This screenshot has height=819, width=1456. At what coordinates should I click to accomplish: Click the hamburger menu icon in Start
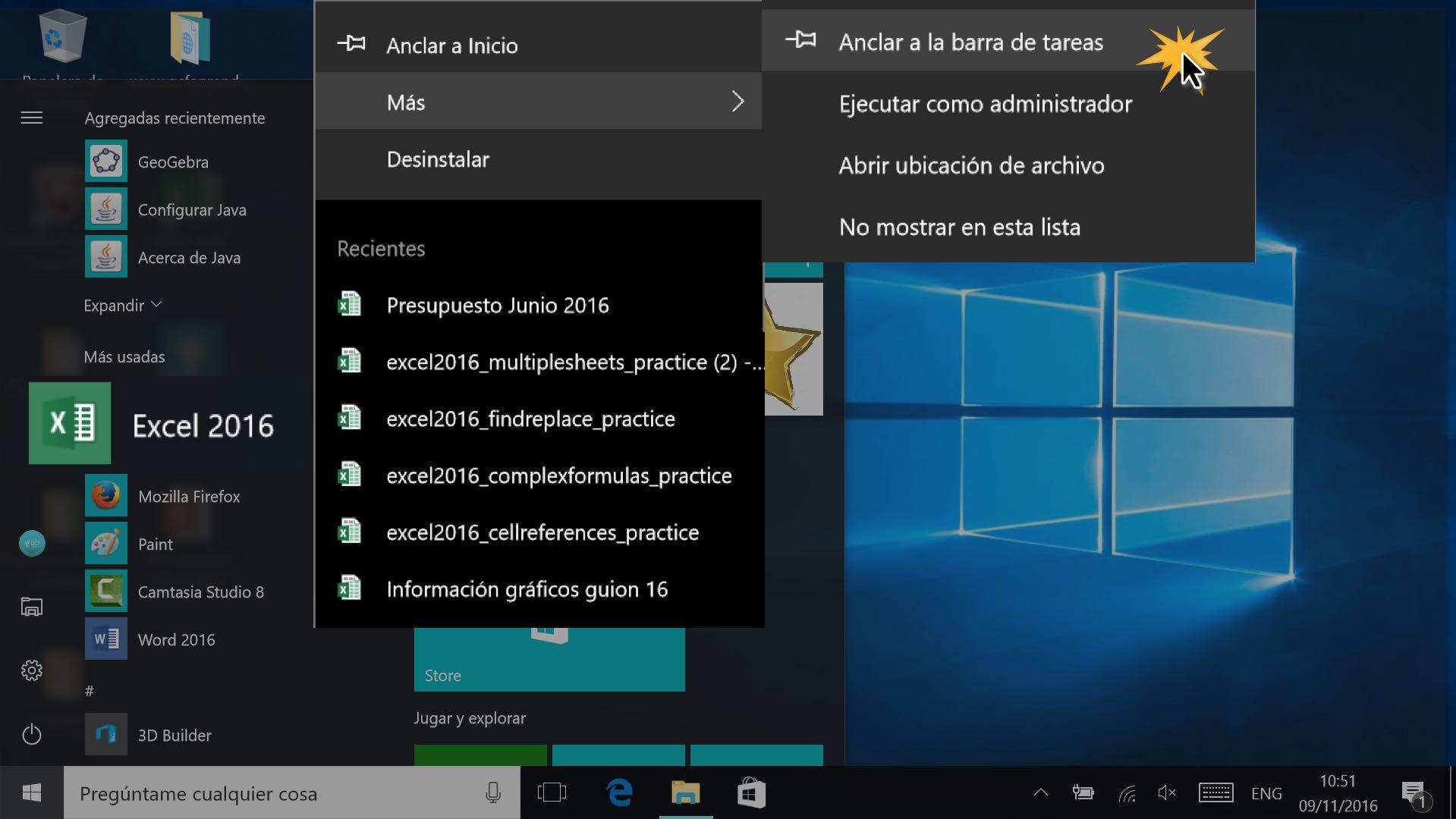tap(32, 118)
